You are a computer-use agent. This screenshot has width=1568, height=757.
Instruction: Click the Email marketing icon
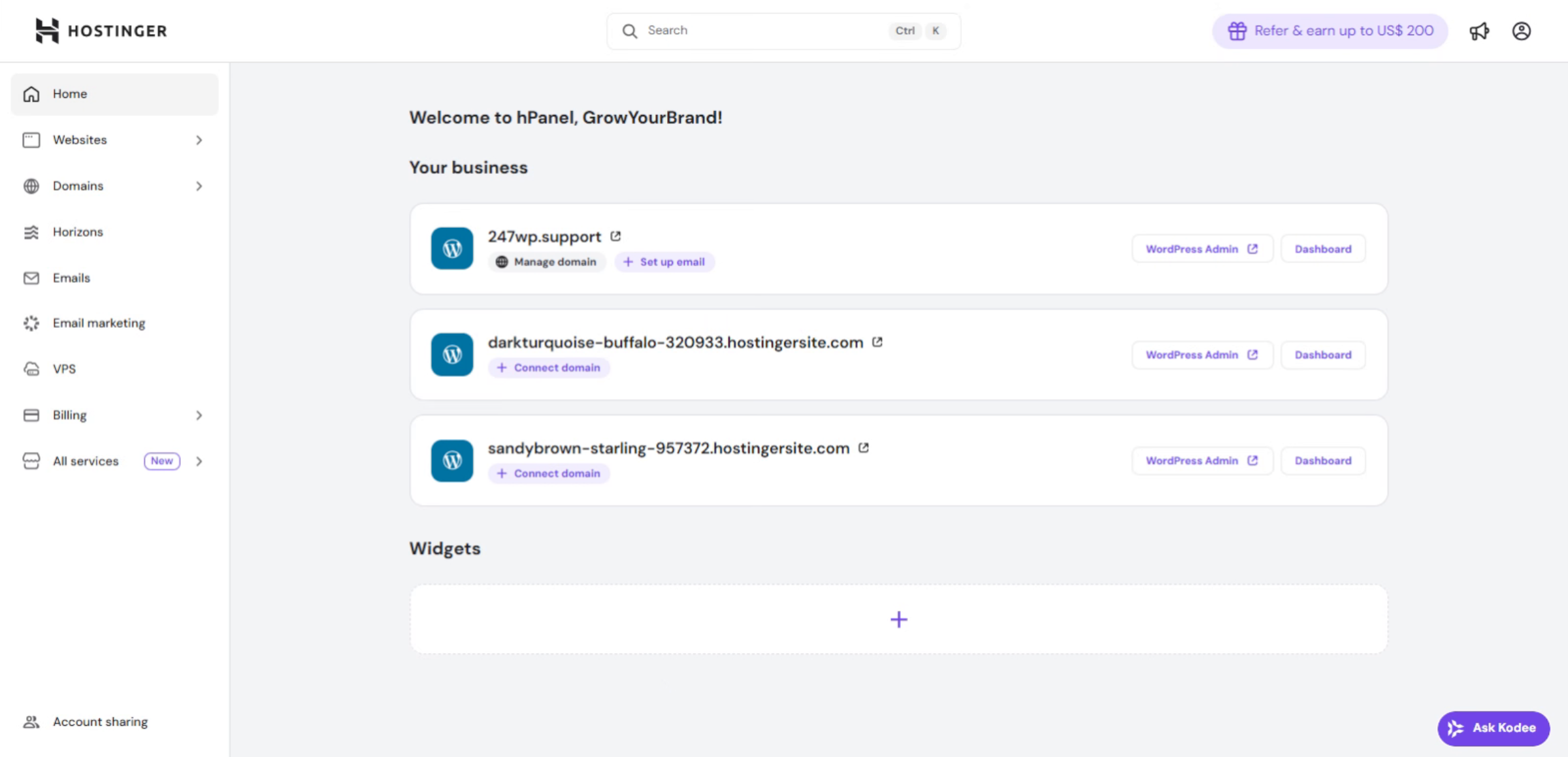pyautogui.click(x=31, y=323)
